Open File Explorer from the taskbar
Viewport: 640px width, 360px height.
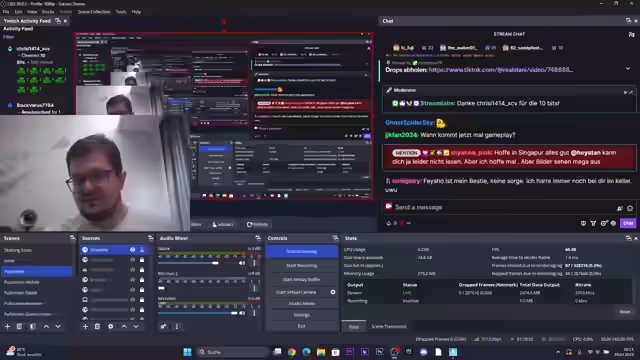coord(321,352)
